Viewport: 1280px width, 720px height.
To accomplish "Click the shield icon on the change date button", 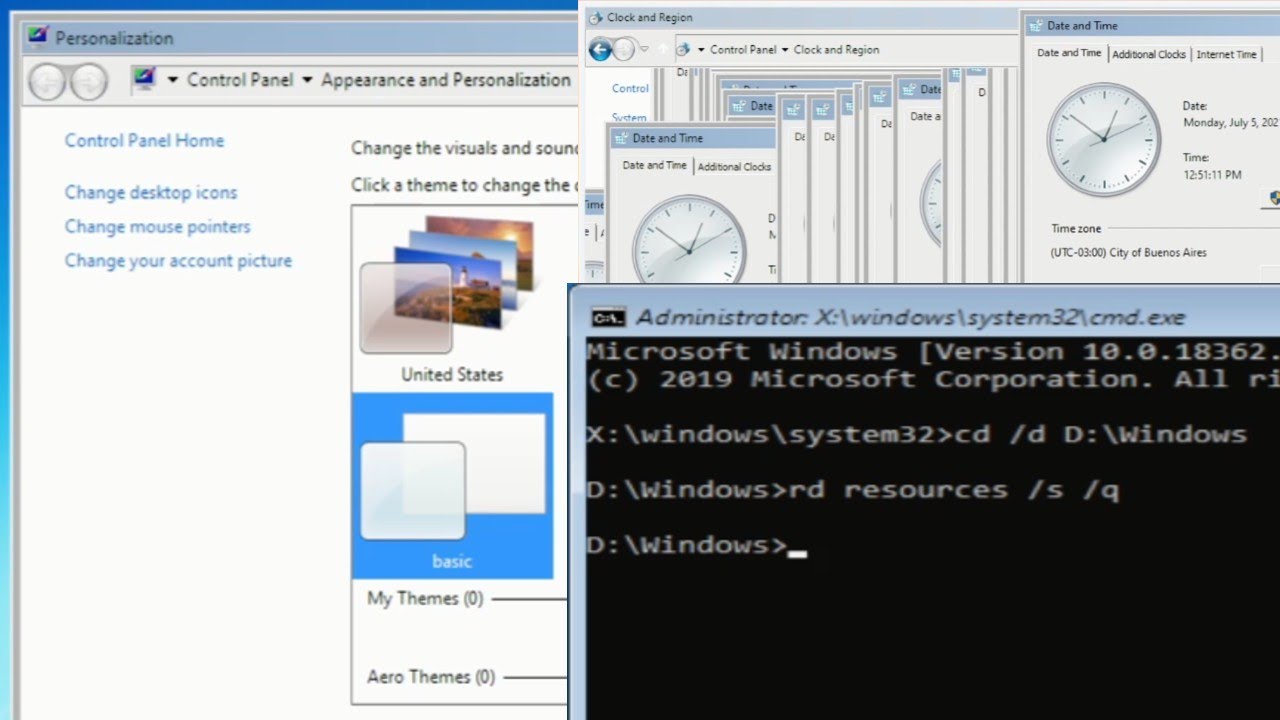I will click(1273, 198).
